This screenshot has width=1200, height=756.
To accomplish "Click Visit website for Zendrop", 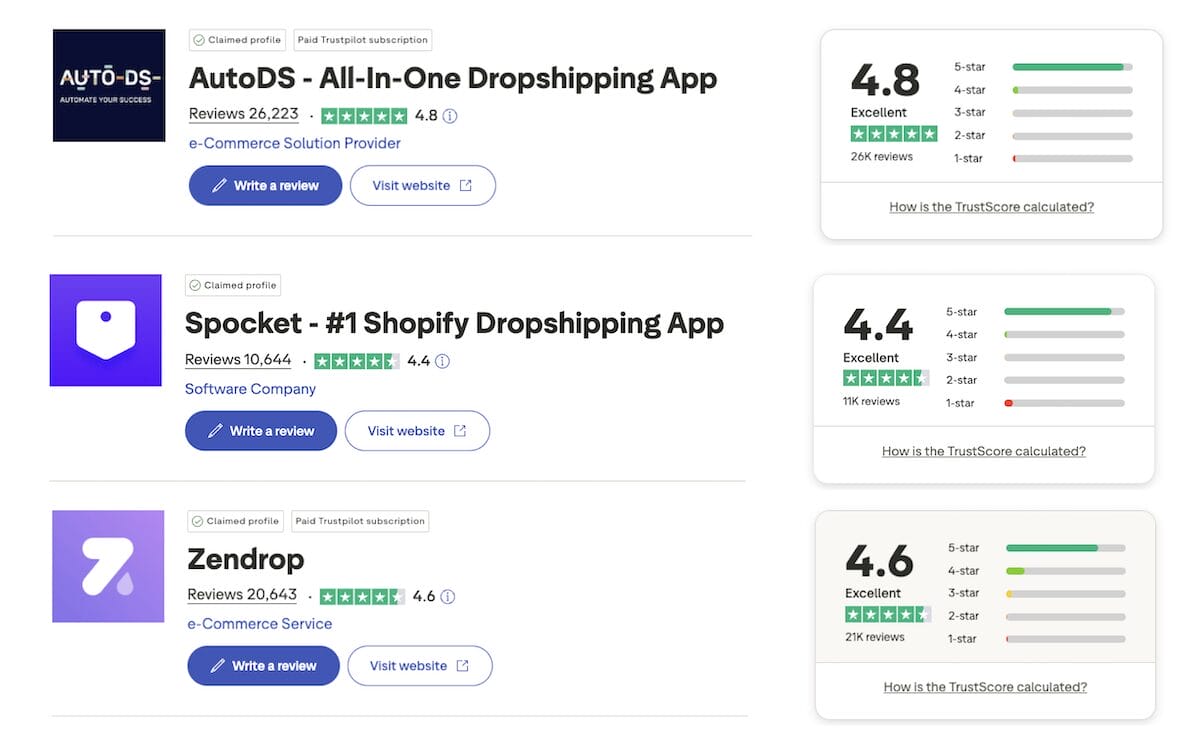I will 419,665.
